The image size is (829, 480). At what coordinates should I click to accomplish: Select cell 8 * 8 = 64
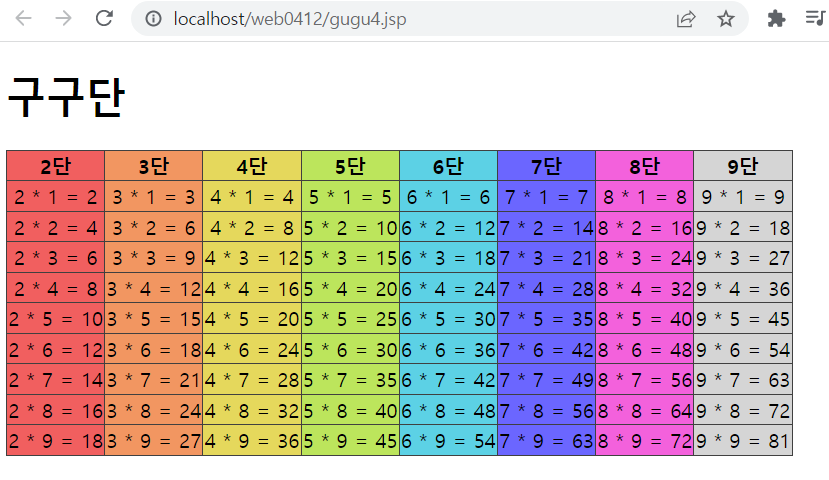pos(644,410)
